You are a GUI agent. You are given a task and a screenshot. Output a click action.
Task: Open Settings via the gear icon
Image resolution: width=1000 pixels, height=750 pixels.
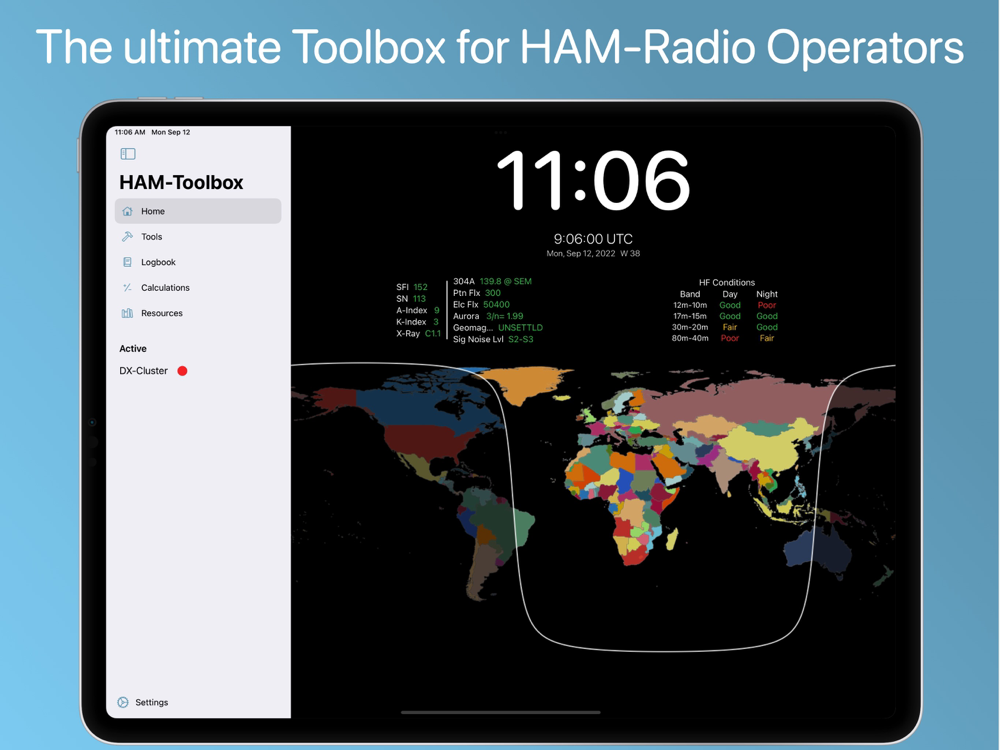[x=123, y=702]
